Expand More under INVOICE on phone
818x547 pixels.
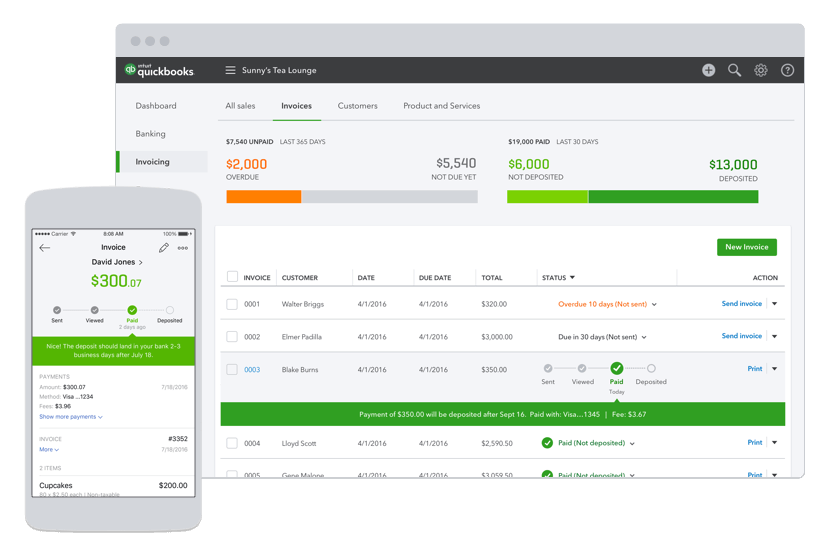point(49,449)
